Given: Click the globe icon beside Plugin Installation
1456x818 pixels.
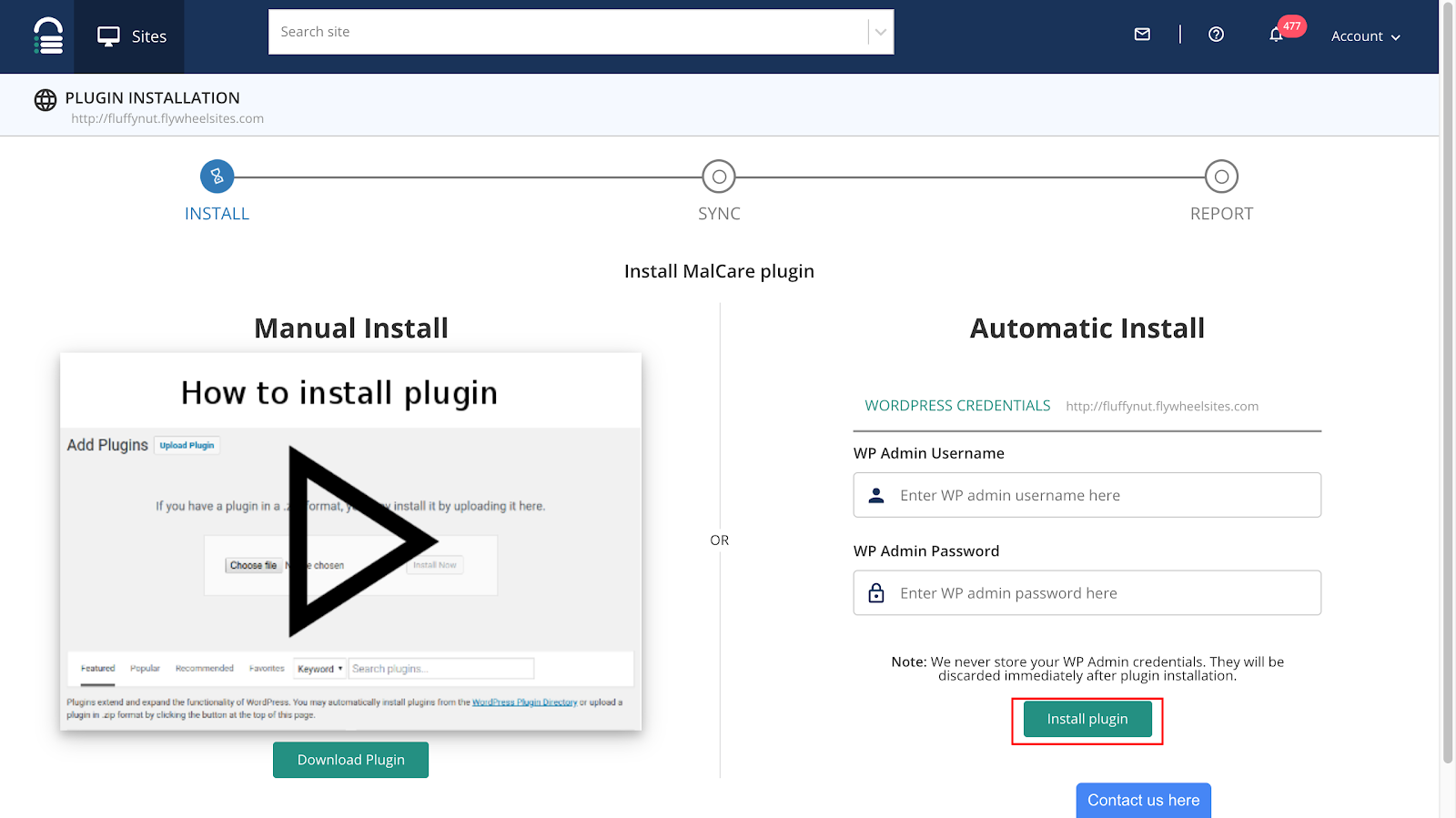Looking at the screenshot, I should coord(45,100).
